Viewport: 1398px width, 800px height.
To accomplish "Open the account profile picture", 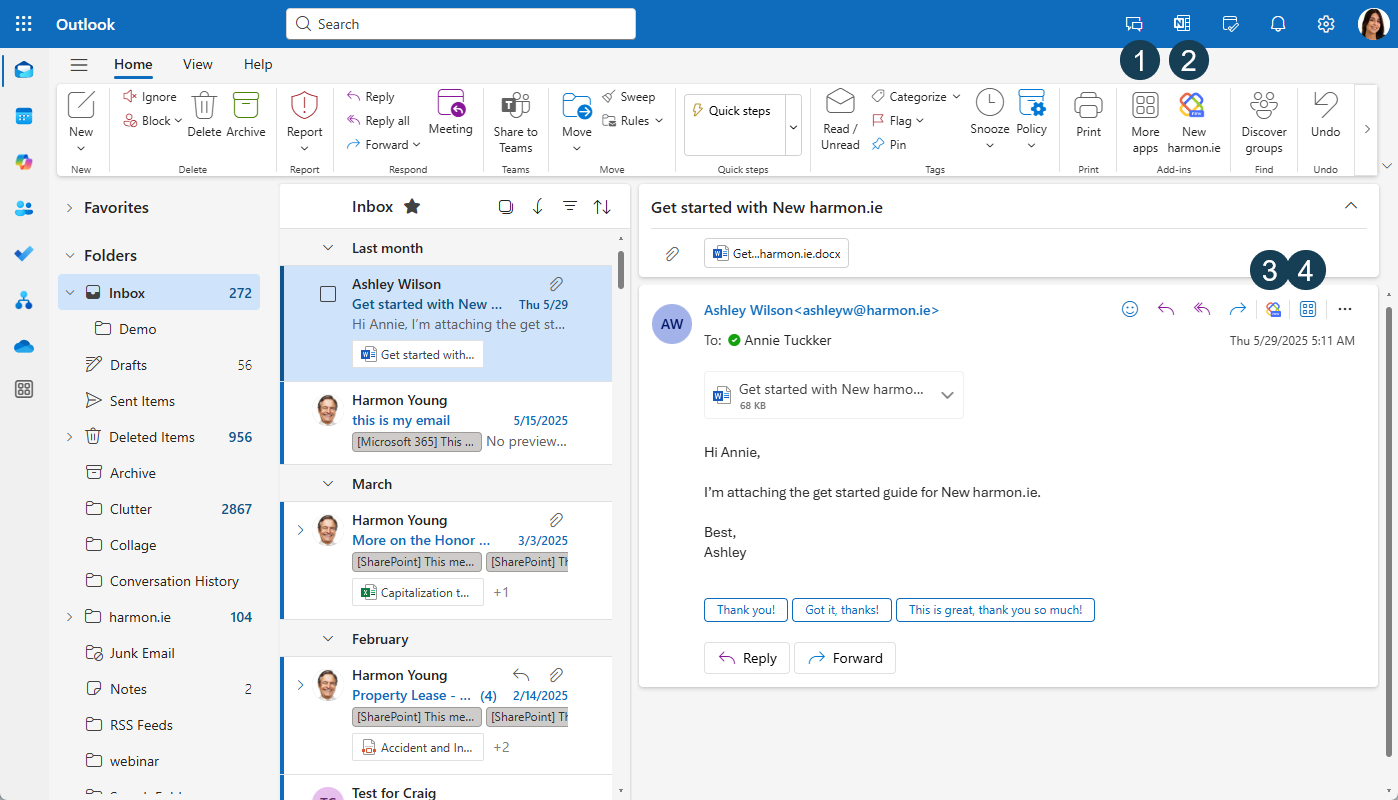I will 1373,24.
